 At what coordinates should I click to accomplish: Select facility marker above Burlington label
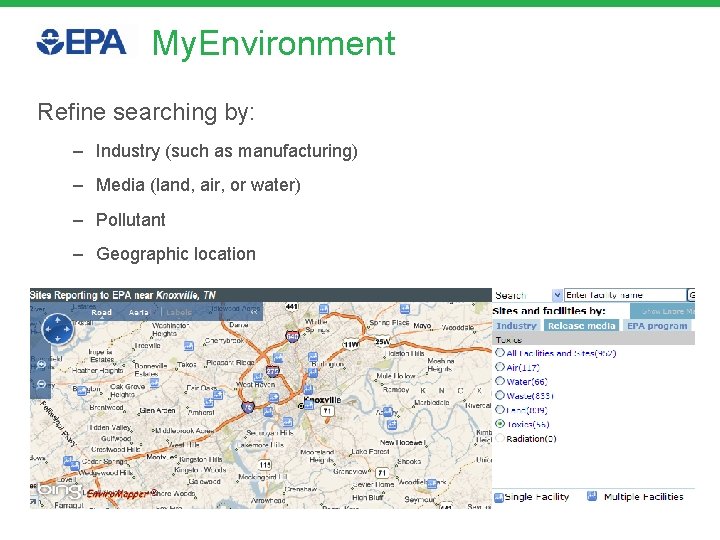tap(313, 356)
